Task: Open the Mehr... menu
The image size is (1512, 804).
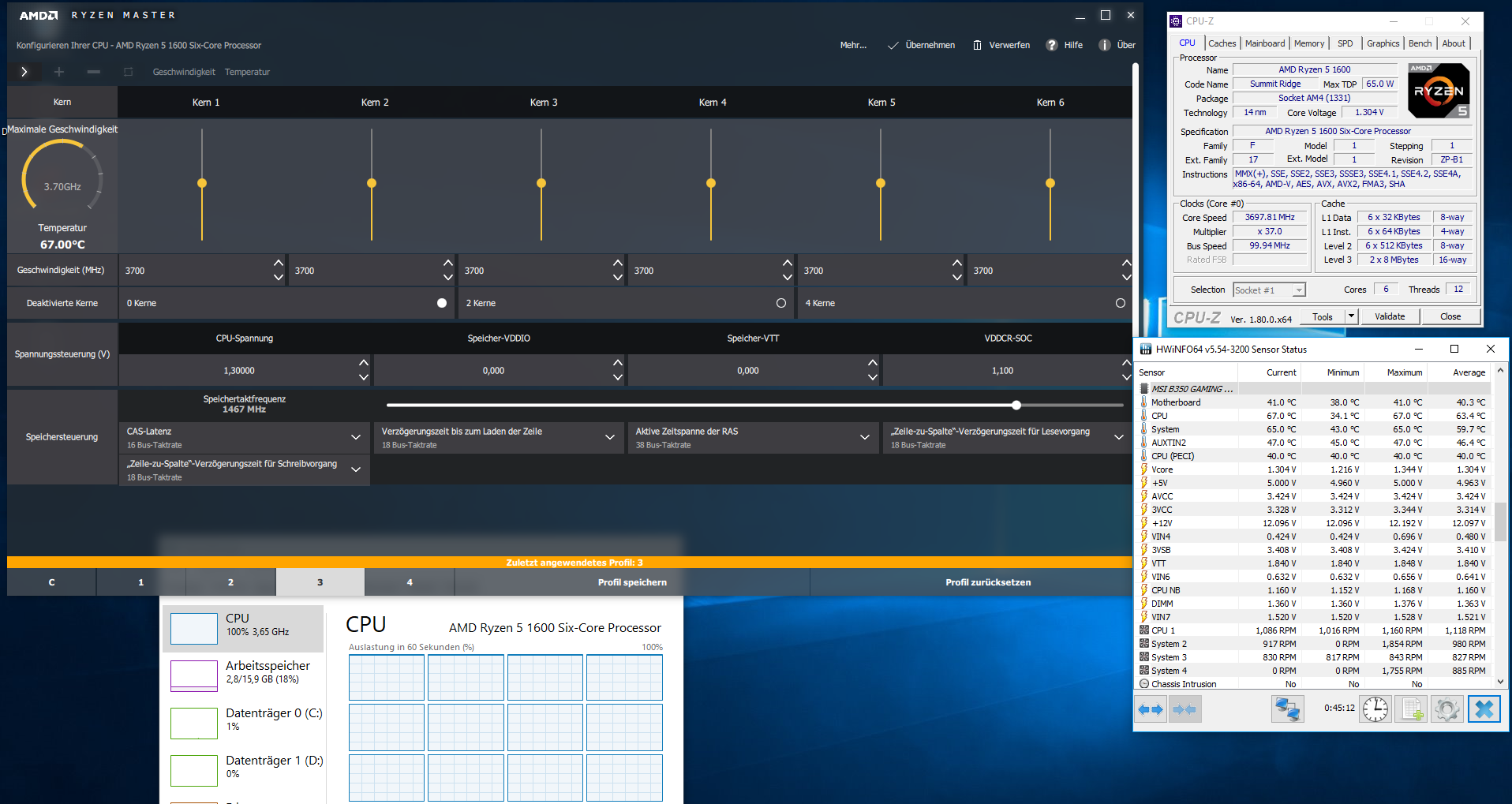Action: click(853, 45)
